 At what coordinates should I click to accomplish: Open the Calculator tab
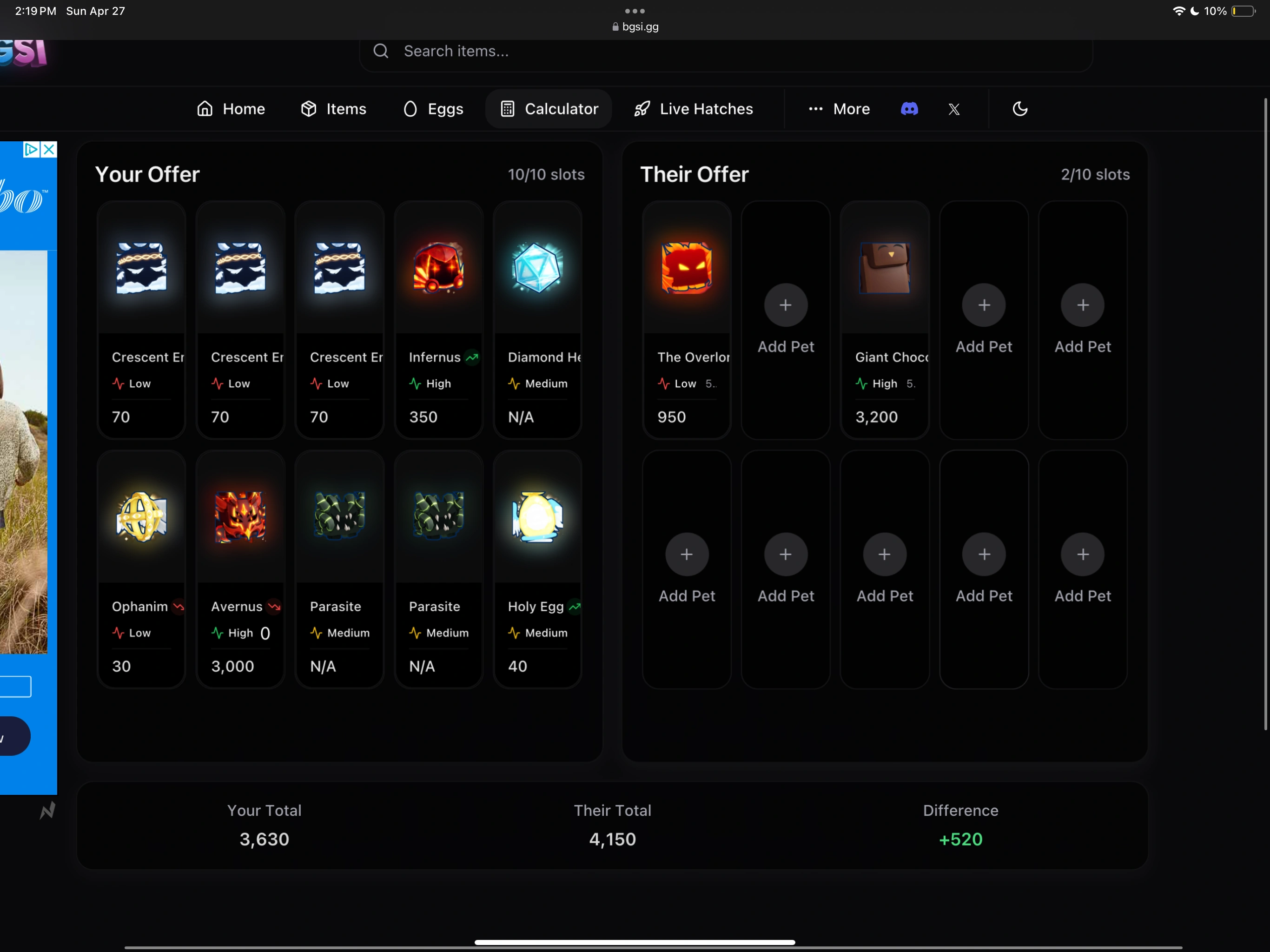549,109
